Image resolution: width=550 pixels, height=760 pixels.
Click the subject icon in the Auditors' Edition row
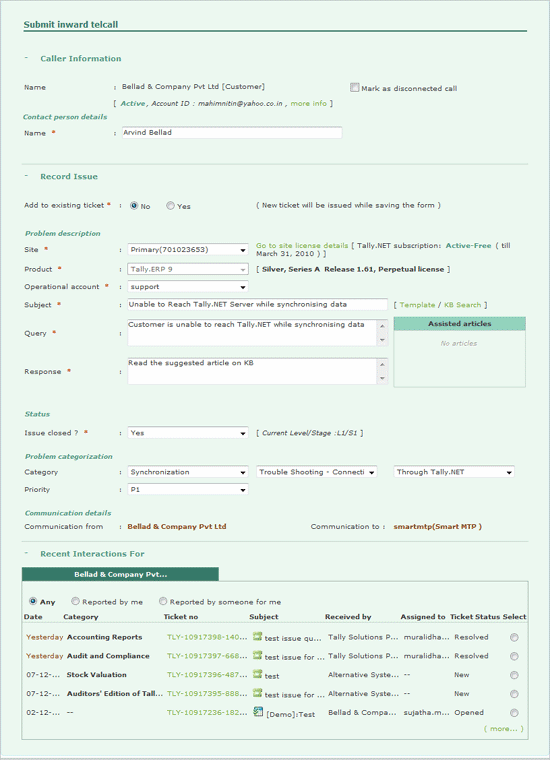[257, 693]
